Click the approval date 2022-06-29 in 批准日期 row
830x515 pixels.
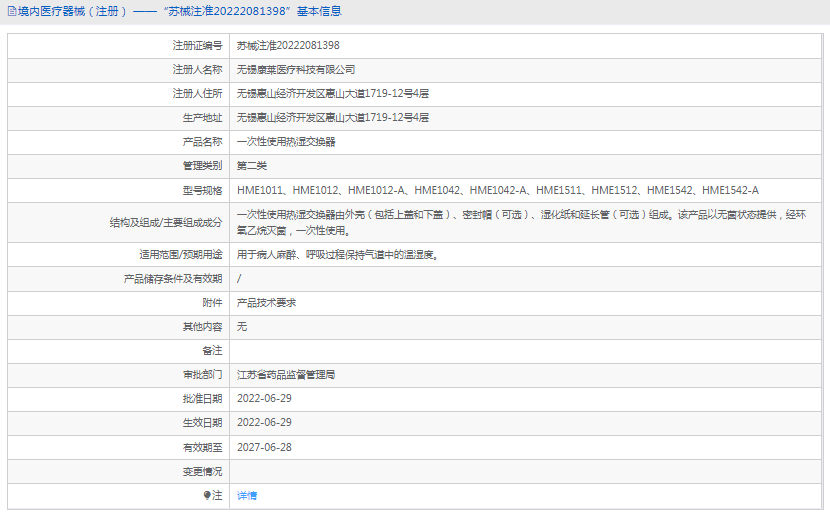coord(264,399)
